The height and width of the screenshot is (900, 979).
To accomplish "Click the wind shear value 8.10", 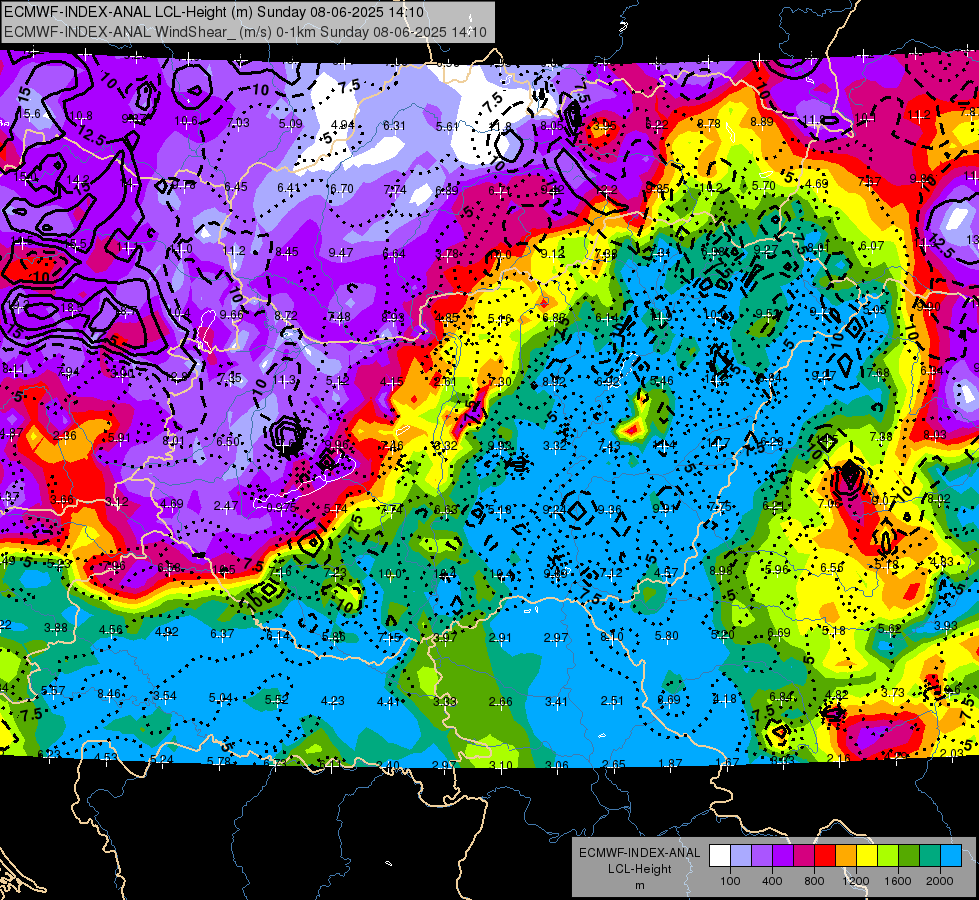I will tap(611, 636).
